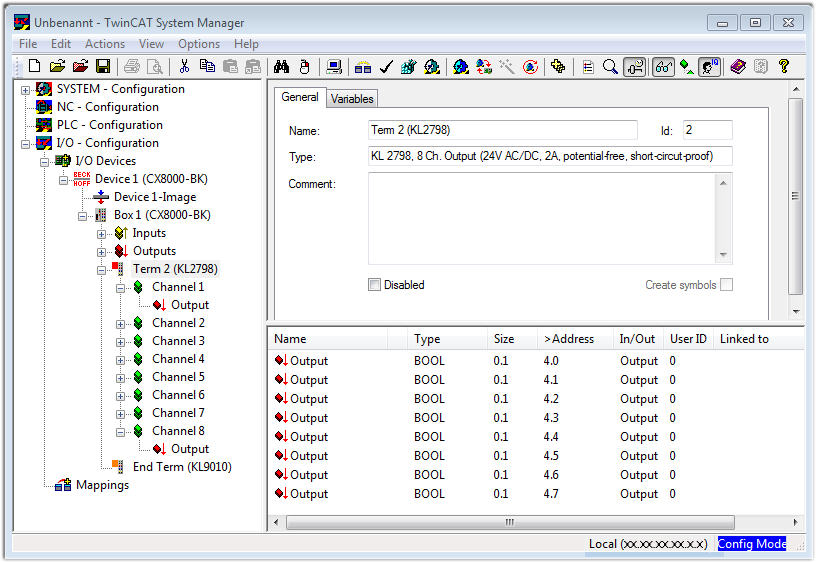The image size is (816, 563).
Task: Click the Mappings icon in the tree
Action: 63,485
